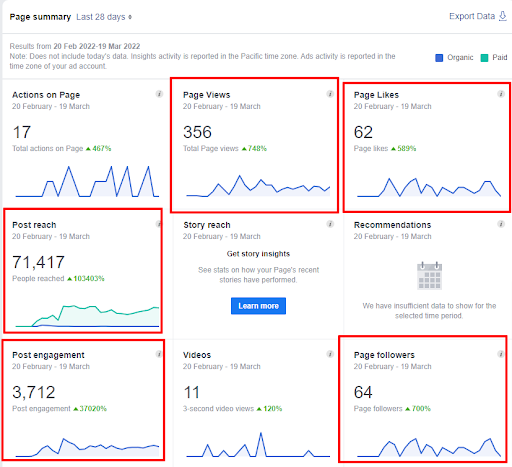
Task: Click the info icon on Videos card
Action: click(x=330, y=354)
